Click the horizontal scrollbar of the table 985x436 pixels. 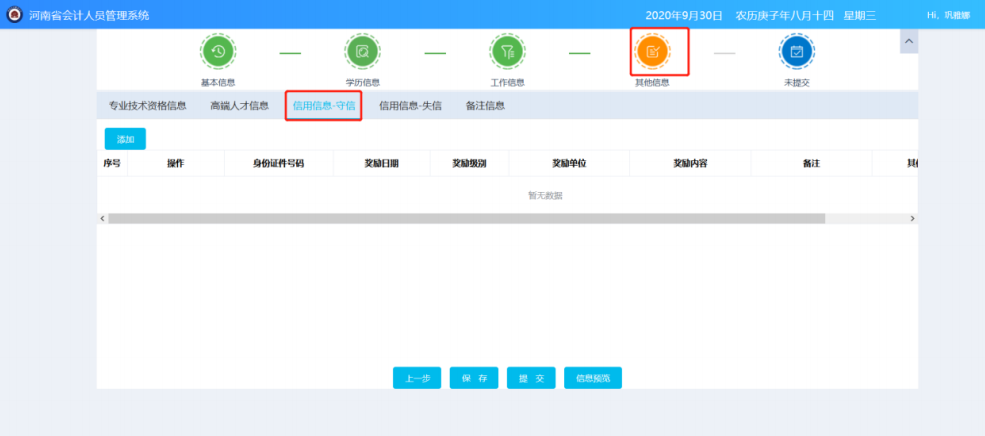[466, 218]
